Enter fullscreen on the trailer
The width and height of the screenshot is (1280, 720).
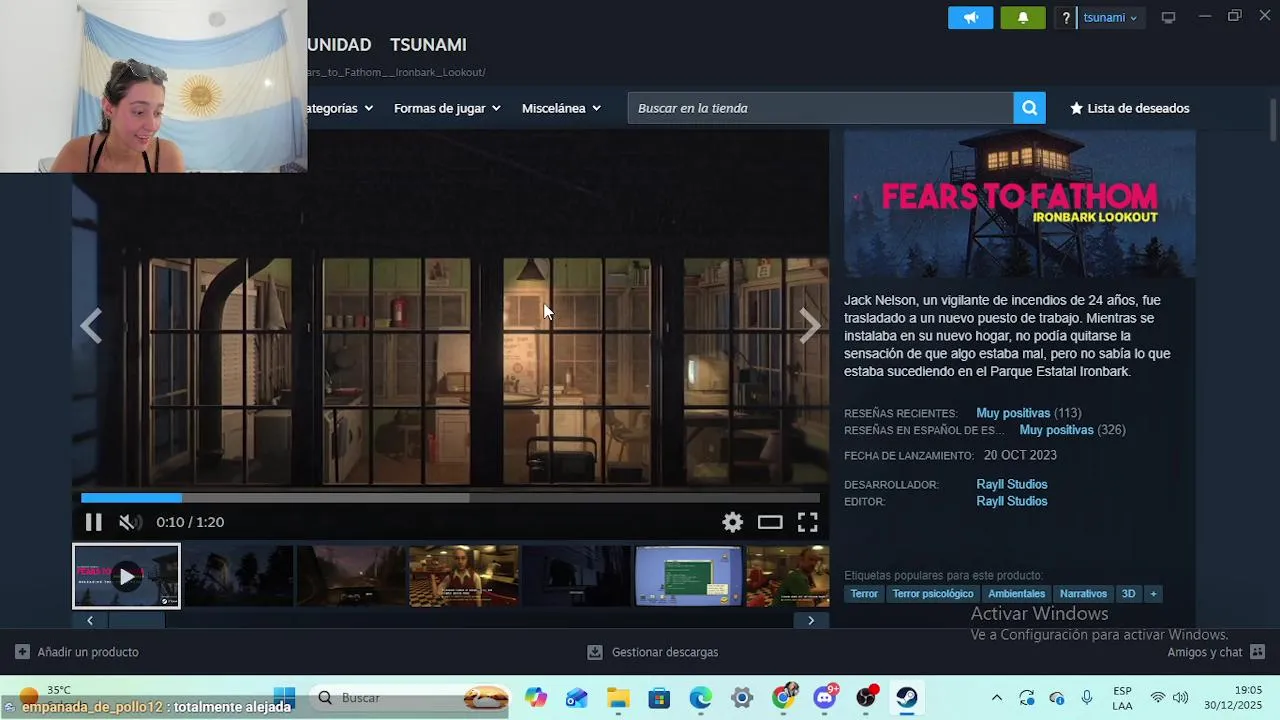tap(807, 522)
